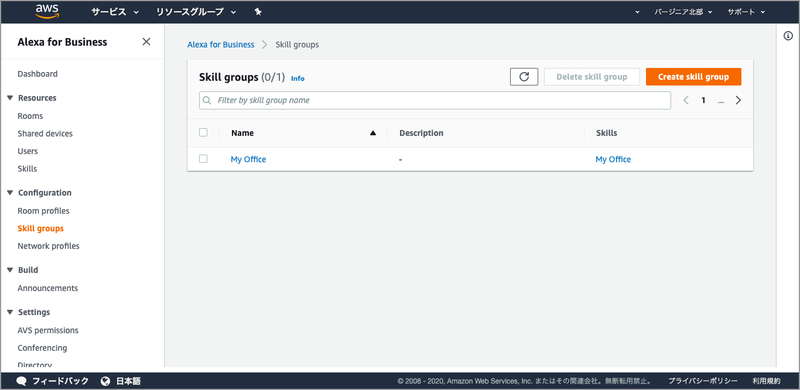Open Shared devices in the sidebar
Screen dimensions: 800x390
point(45,134)
